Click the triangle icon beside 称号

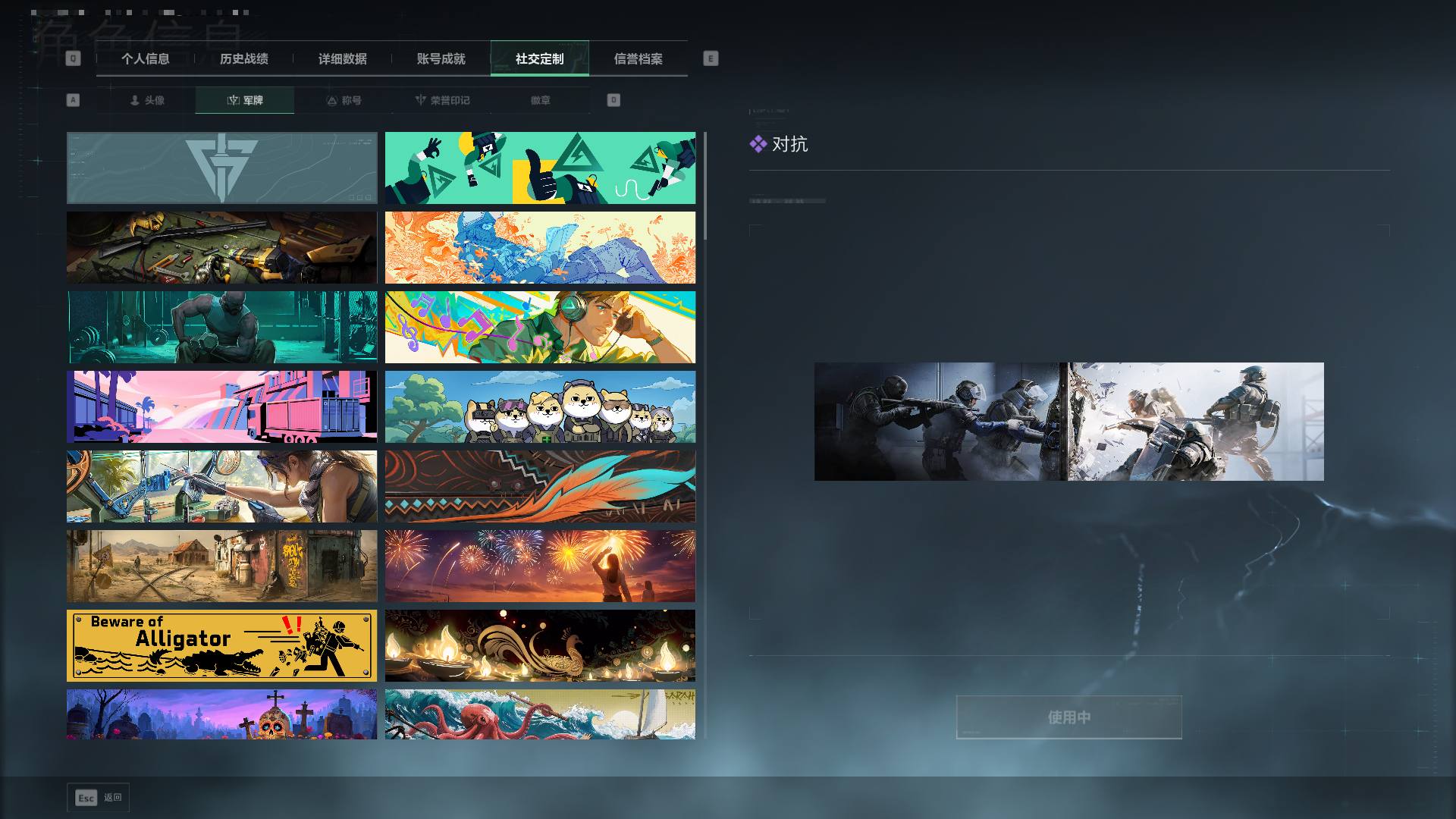(x=331, y=100)
